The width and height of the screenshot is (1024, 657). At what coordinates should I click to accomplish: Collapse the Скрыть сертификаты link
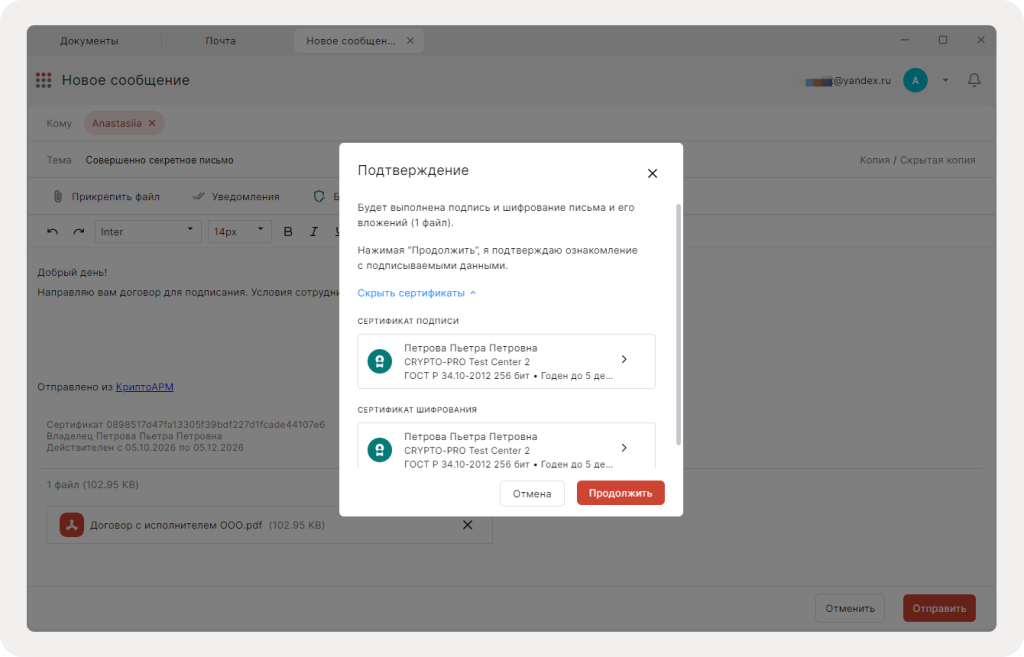[x=417, y=293]
